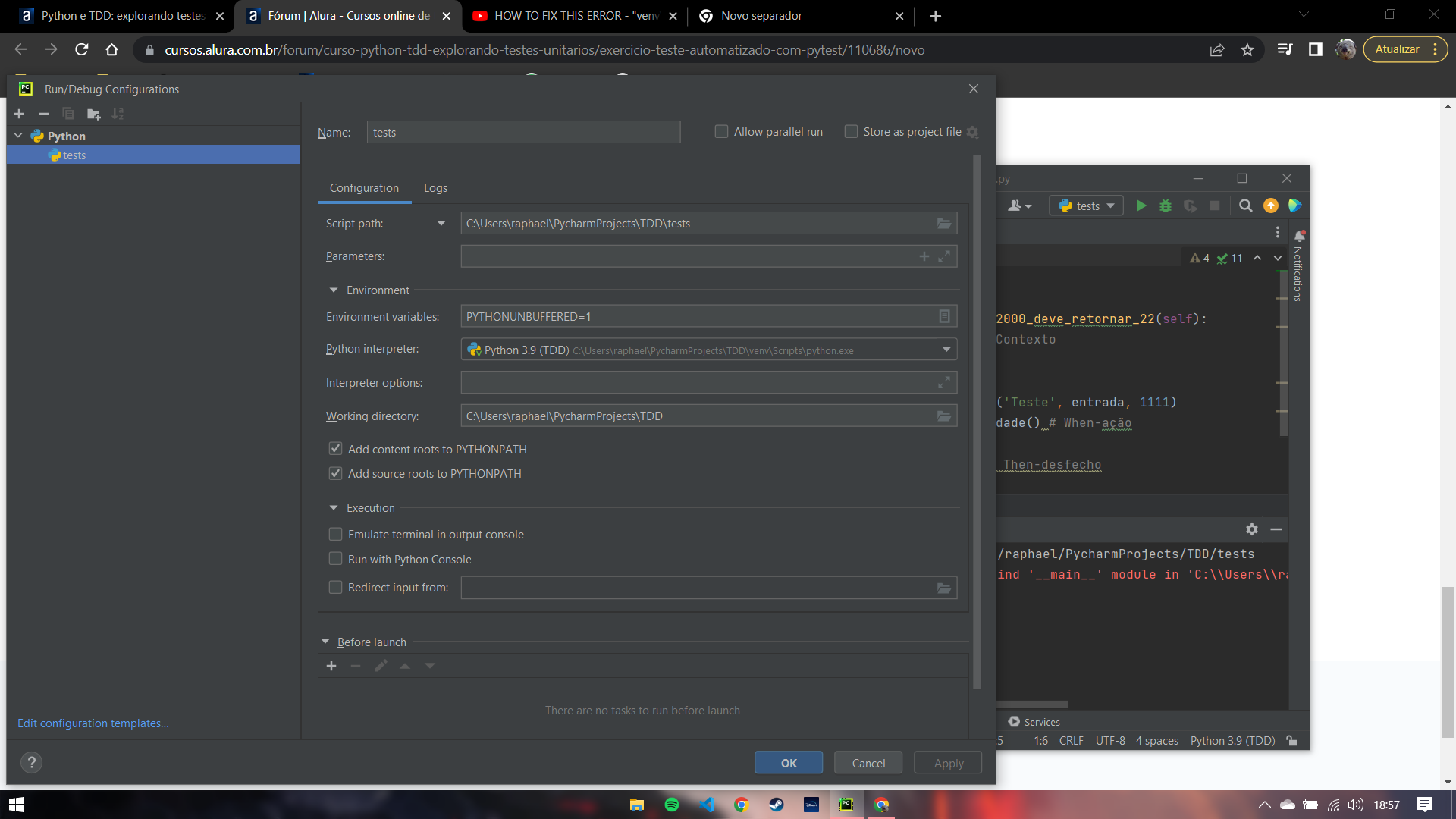Uncheck Add content roots to PYTHONPATH
Image resolution: width=1456 pixels, height=819 pixels.
(x=335, y=449)
